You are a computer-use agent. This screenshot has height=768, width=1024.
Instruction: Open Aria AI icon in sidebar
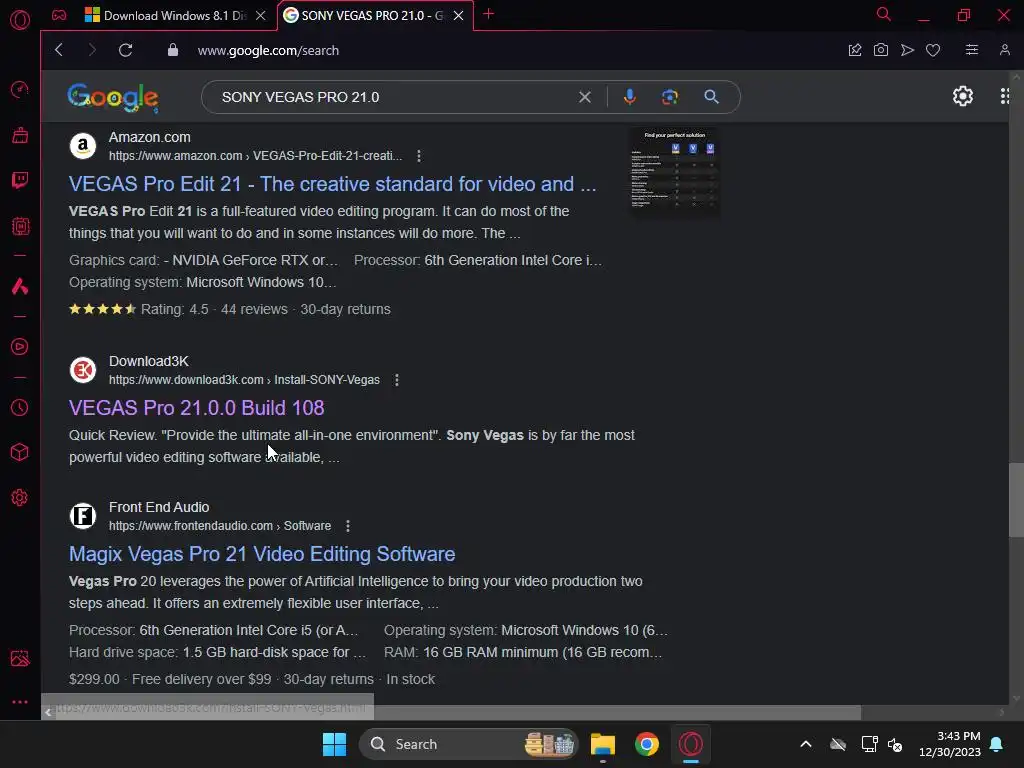pos(20,286)
